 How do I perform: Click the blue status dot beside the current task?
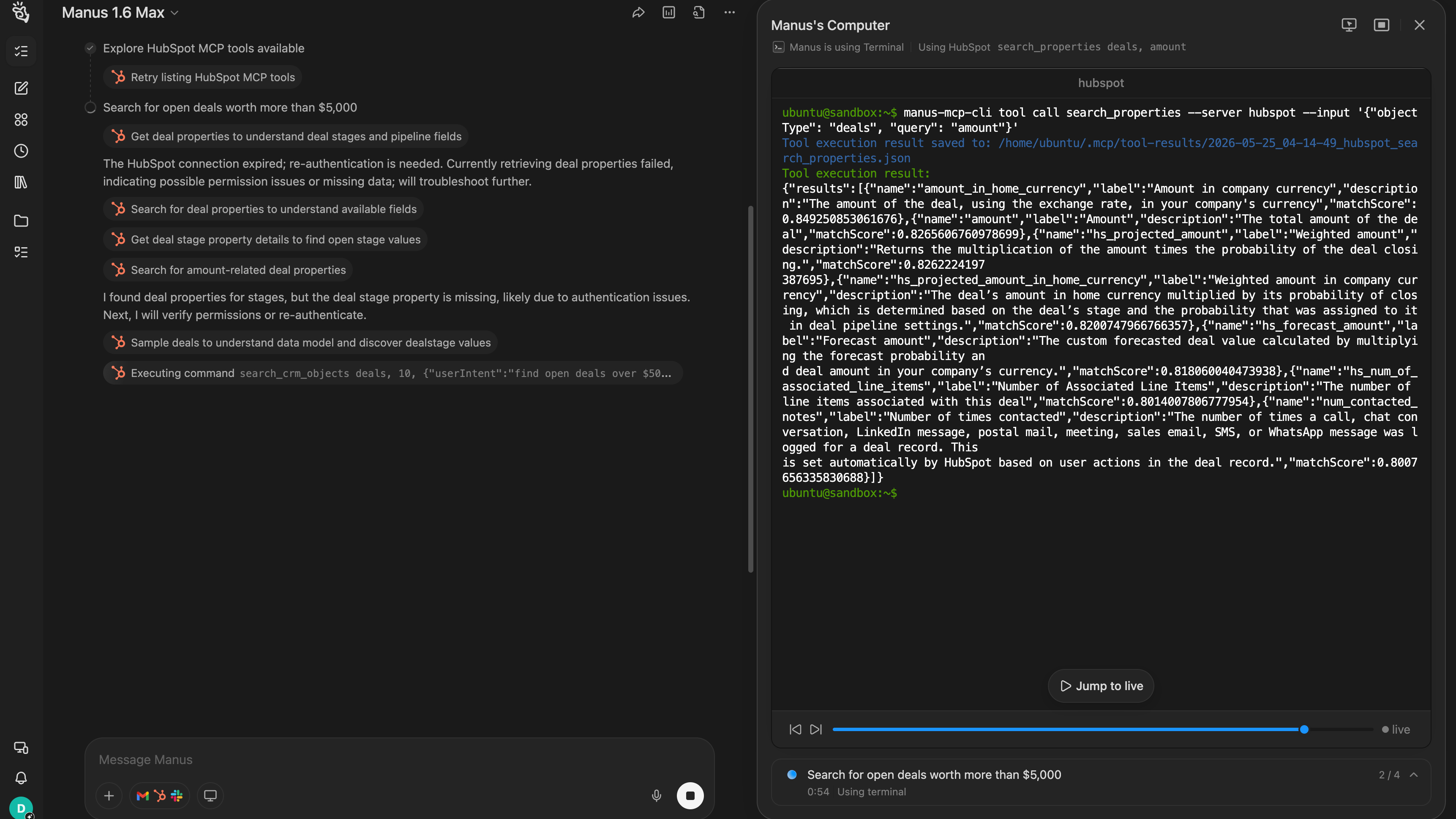[792, 774]
